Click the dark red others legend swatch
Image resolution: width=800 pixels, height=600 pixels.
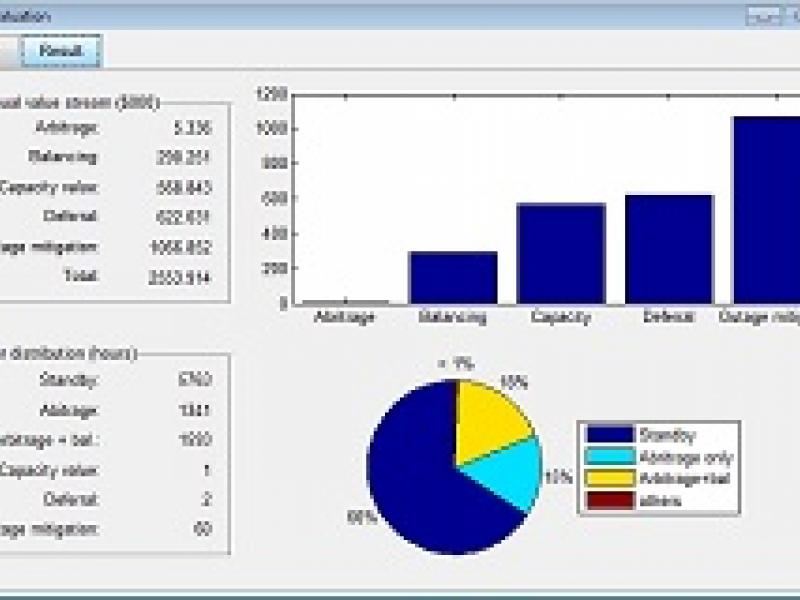coord(610,501)
